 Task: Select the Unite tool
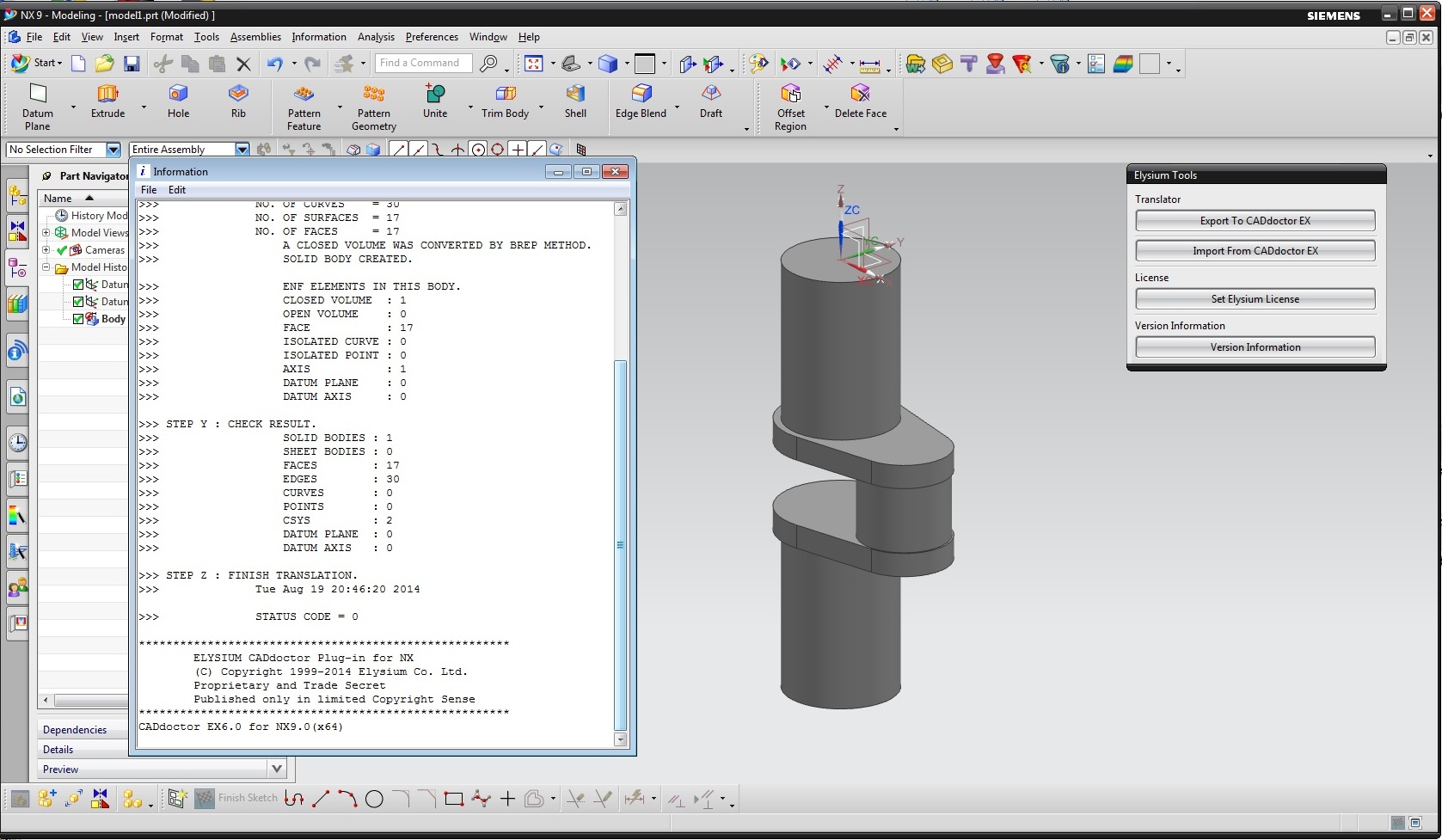point(435,101)
